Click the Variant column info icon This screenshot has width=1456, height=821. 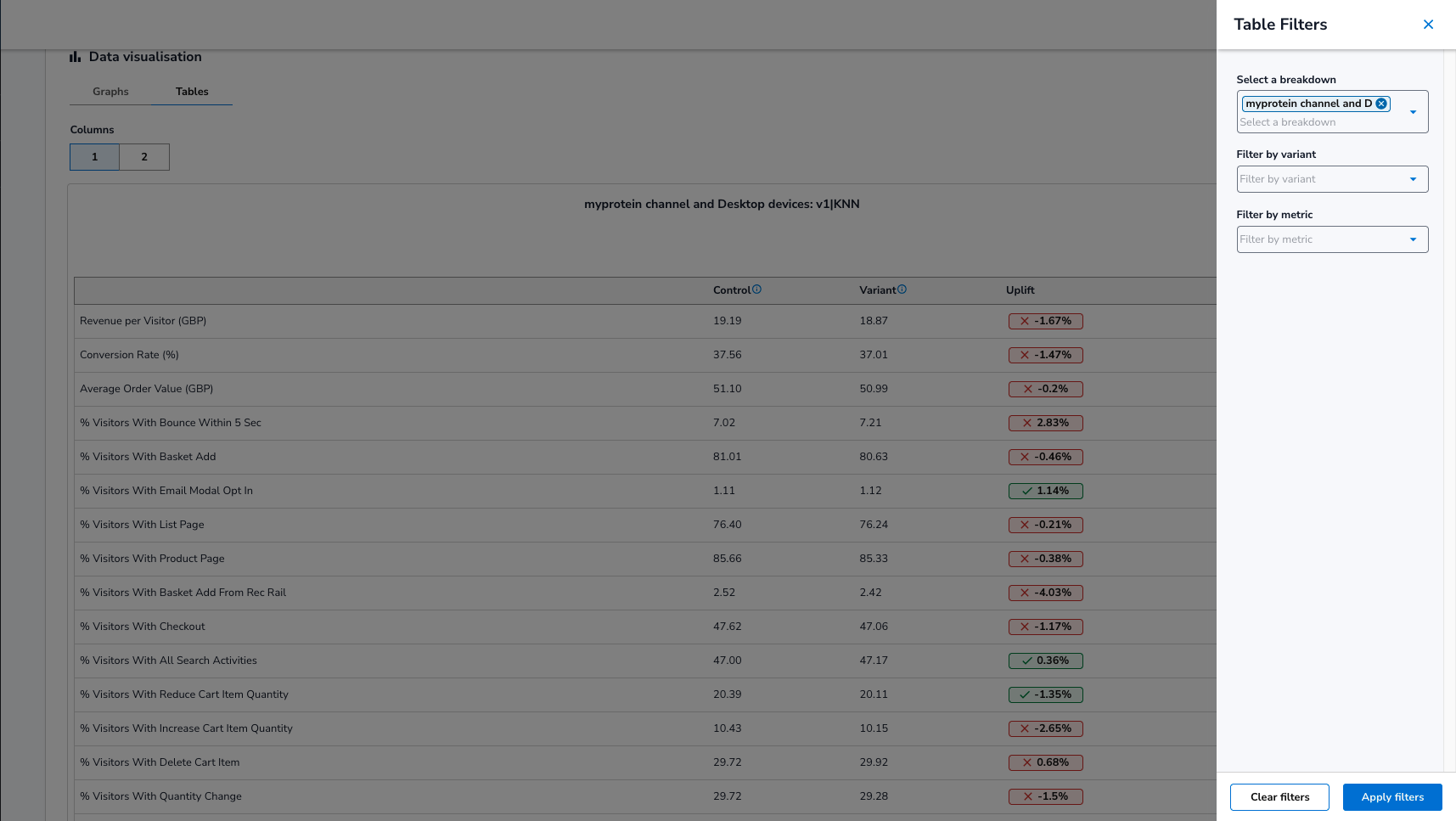pyautogui.click(x=902, y=290)
